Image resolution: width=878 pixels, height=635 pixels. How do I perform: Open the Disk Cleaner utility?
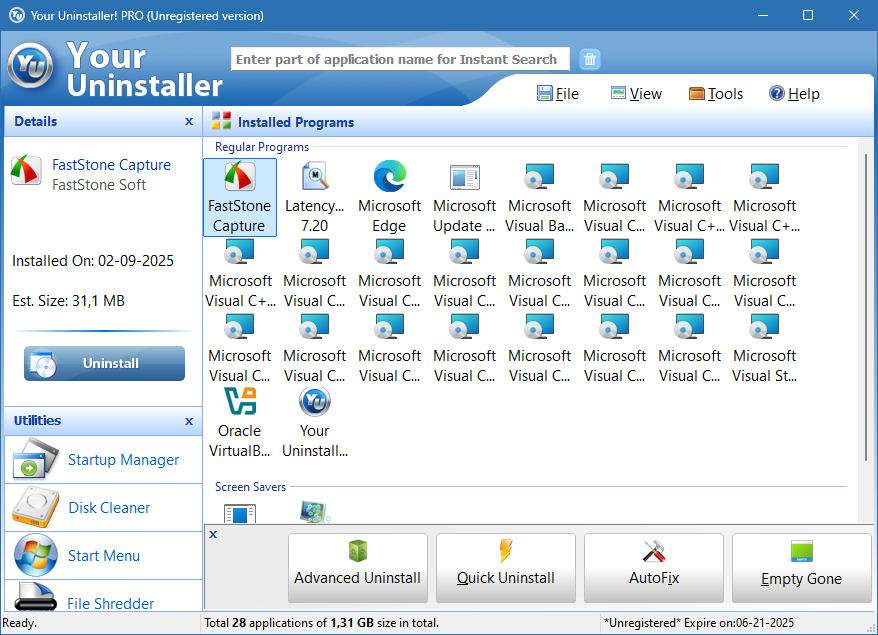click(x=103, y=508)
